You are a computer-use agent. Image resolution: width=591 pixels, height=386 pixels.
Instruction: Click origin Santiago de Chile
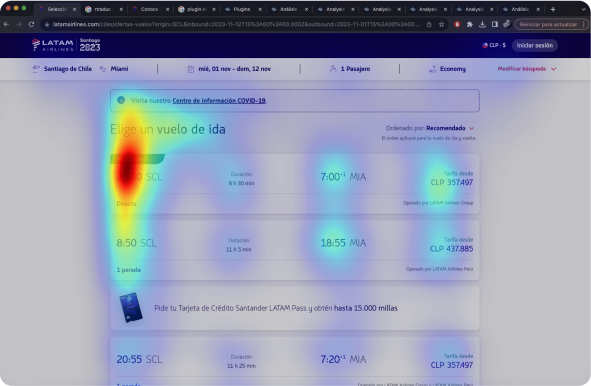(x=68, y=69)
